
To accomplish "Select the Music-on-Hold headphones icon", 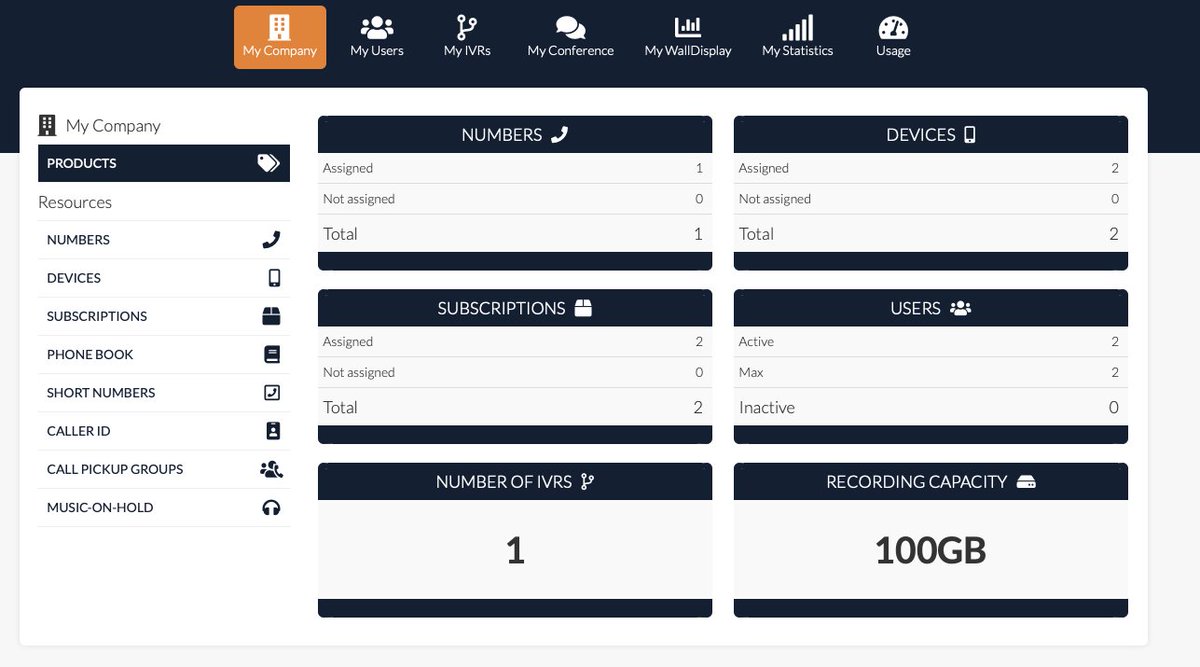I will [x=272, y=507].
